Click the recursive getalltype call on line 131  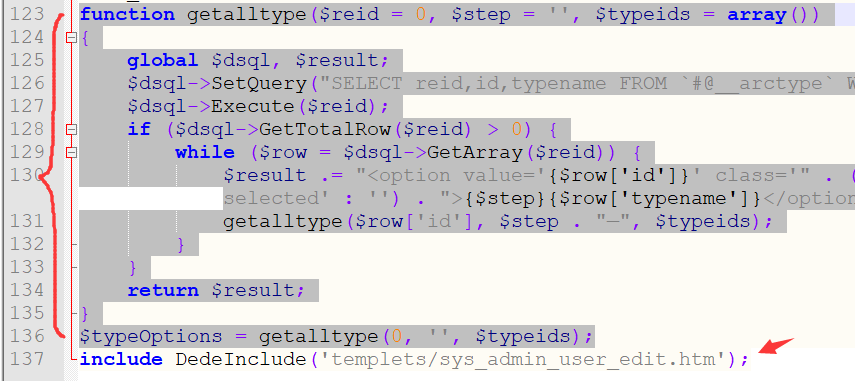pos(282,221)
